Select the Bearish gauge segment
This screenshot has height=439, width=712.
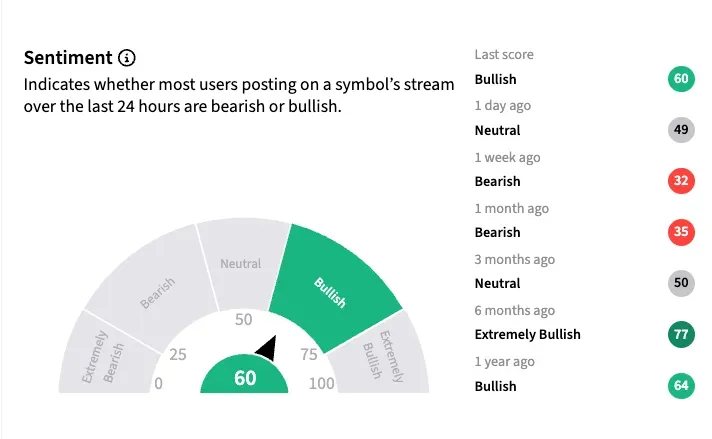click(x=155, y=293)
